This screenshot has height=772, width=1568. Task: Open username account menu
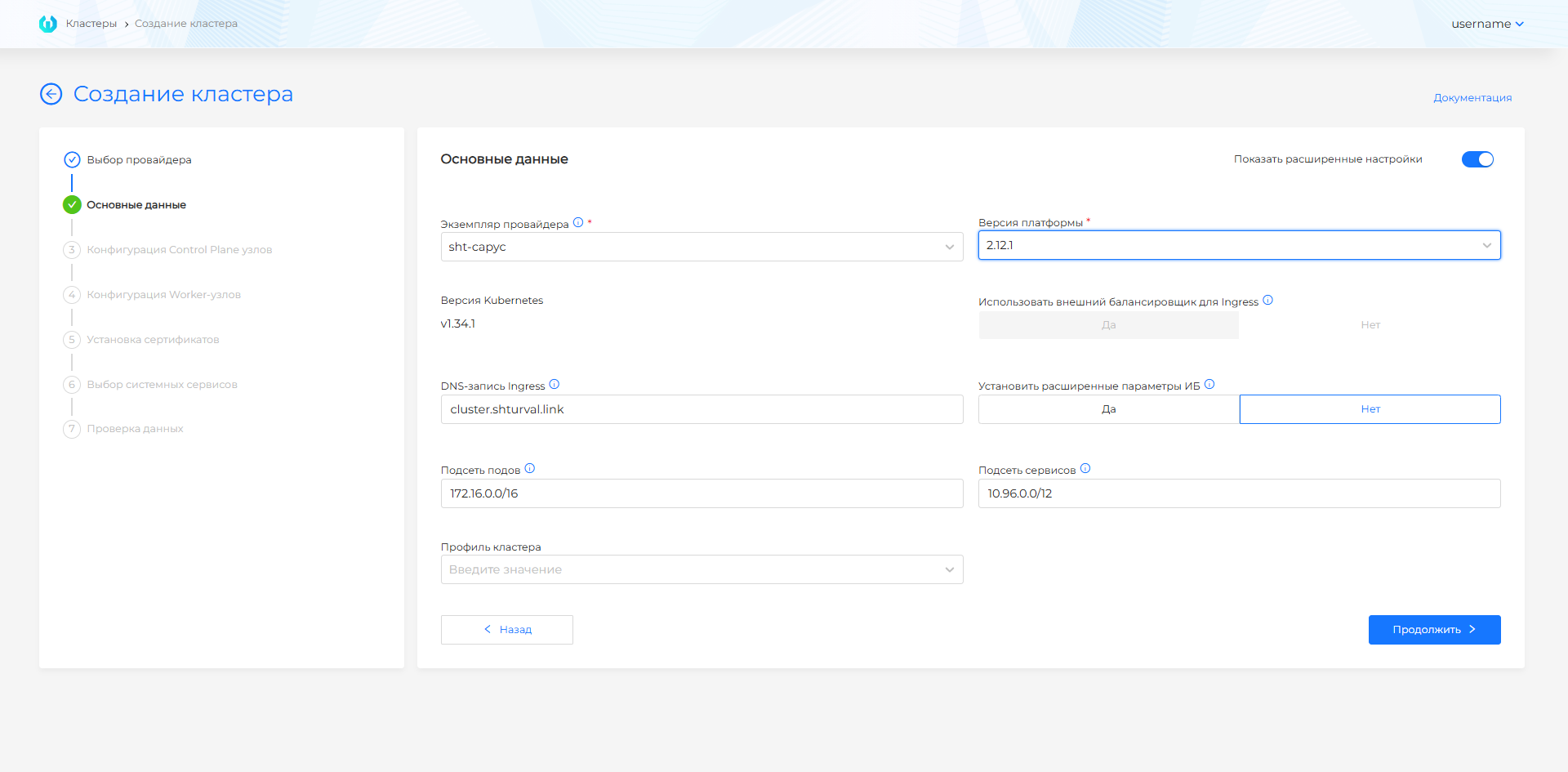(x=1487, y=24)
